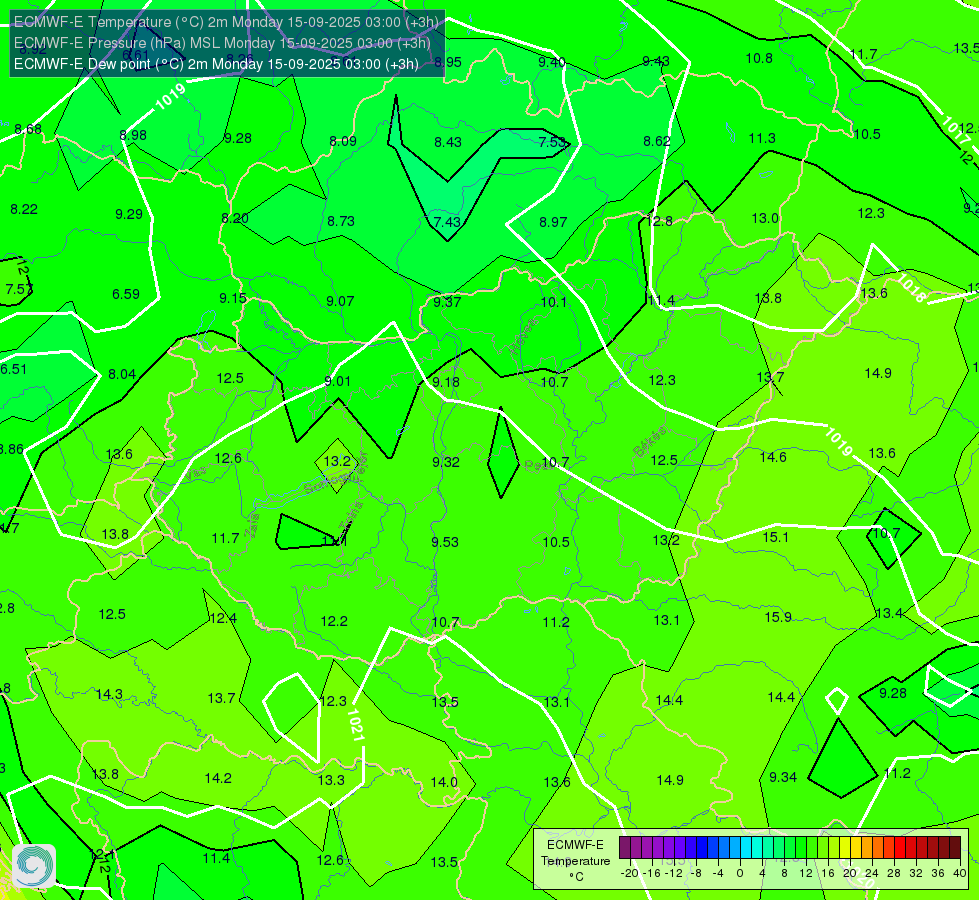The height and width of the screenshot is (900, 979).
Task: Click the temperature value 9.01
Action: (x=338, y=381)
